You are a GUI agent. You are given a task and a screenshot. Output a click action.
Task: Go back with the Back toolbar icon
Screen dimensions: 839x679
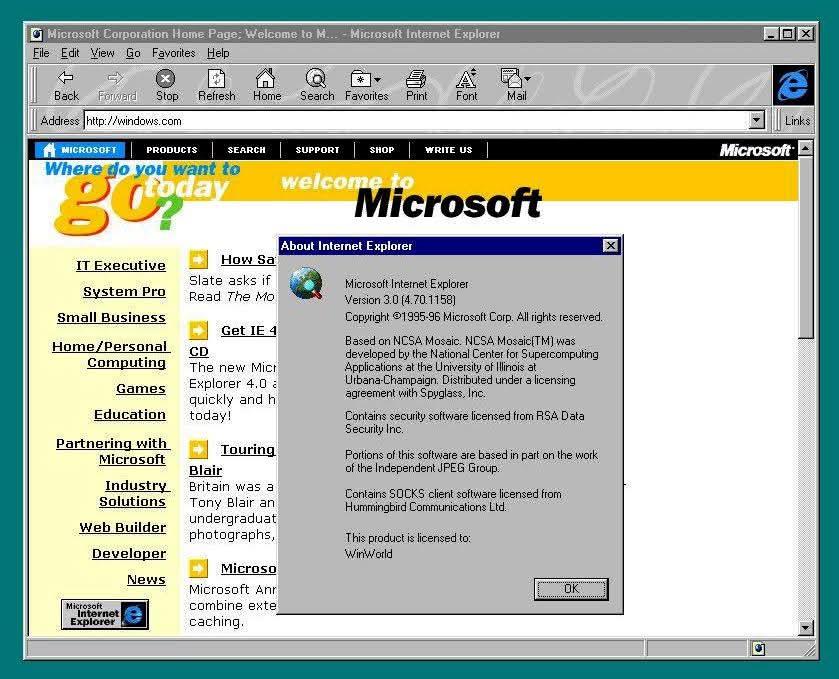click(66, 85)
